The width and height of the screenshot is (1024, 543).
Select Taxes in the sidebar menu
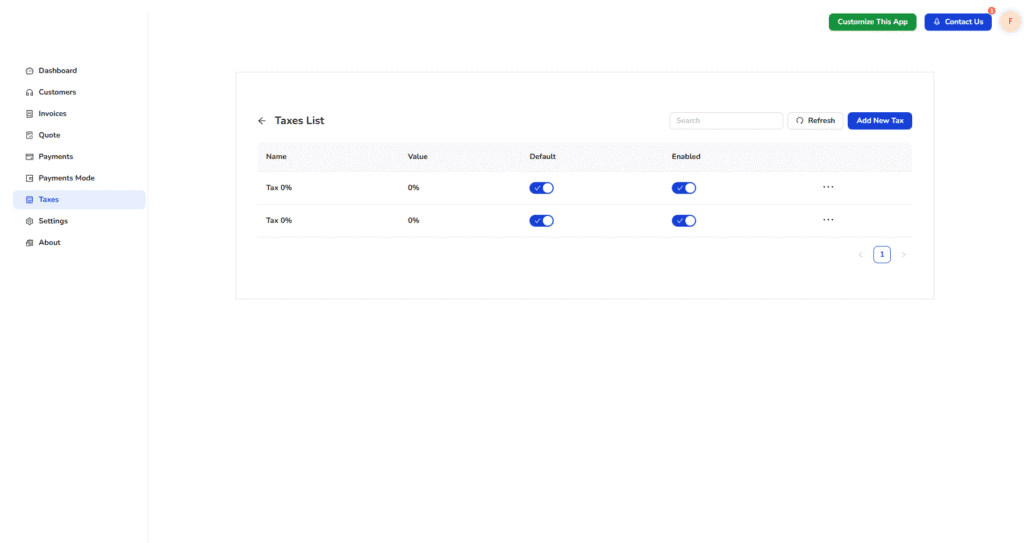click(49, 200)
